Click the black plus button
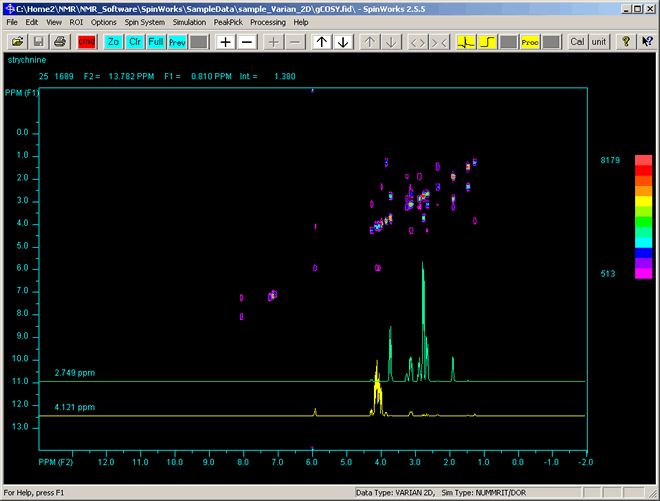The width and height of the screenshot is (660, 501). [x=226, y=42]
